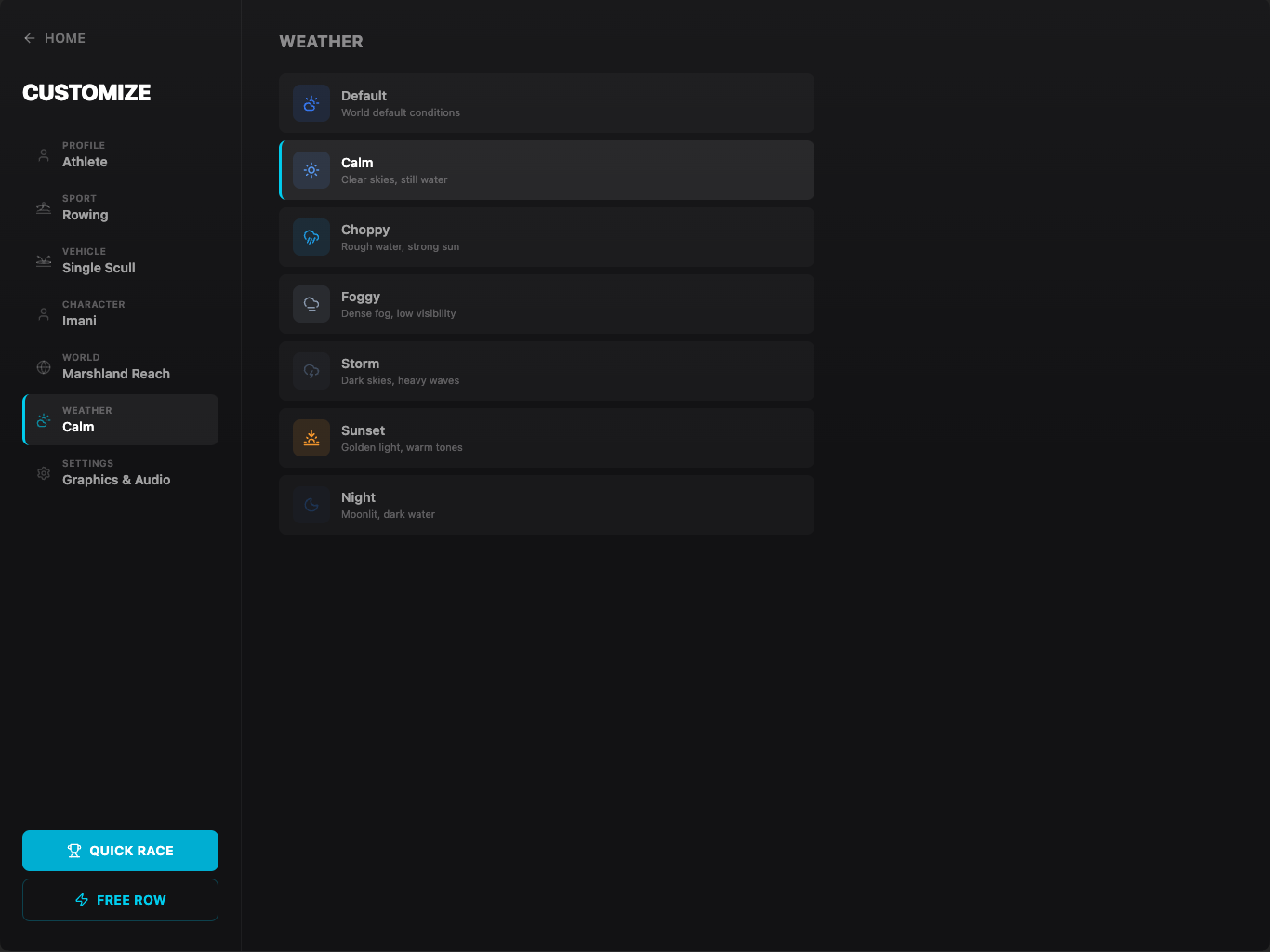Go back to HOME

tap(55, 38)
